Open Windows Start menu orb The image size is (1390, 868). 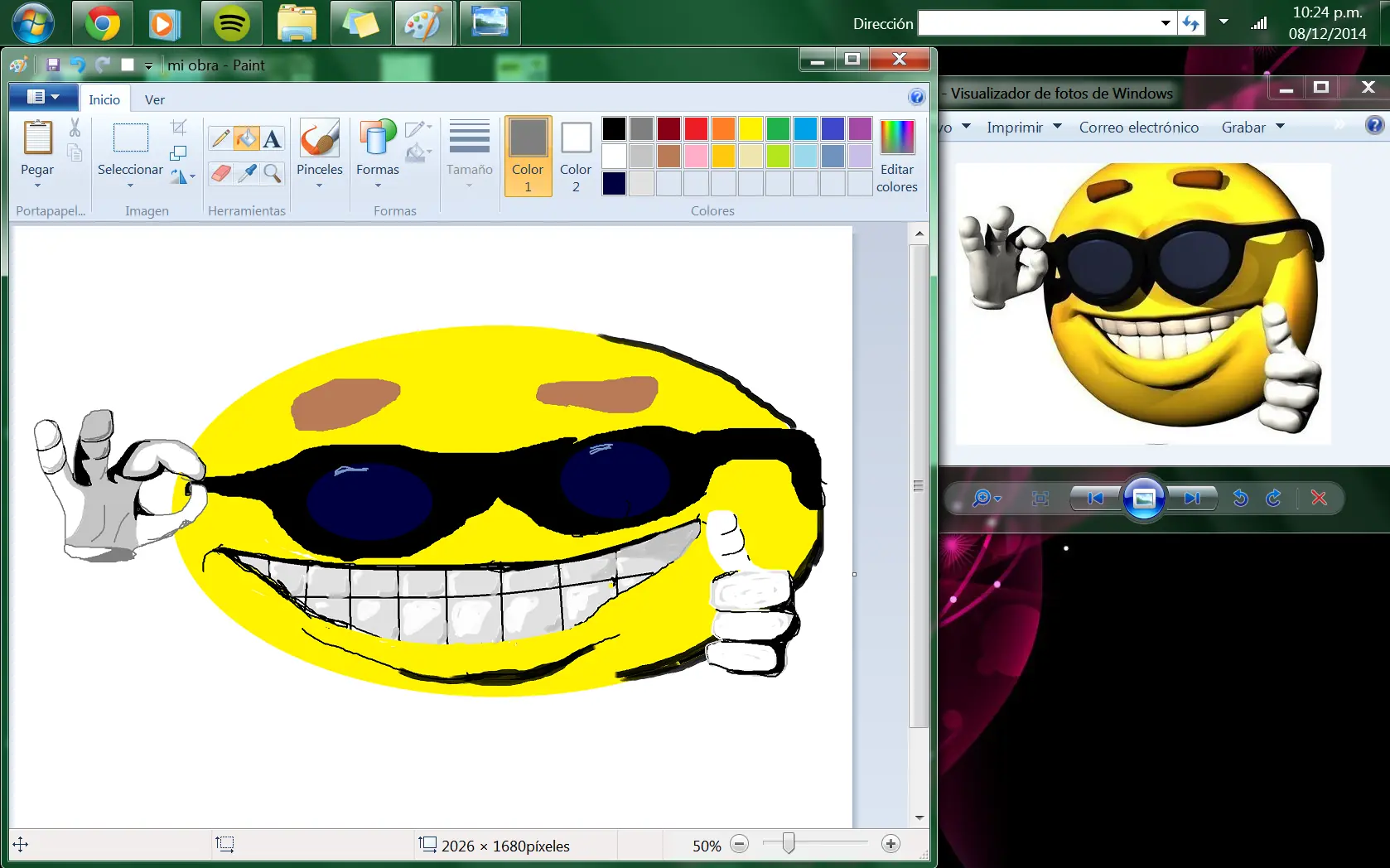pos(33,22)
